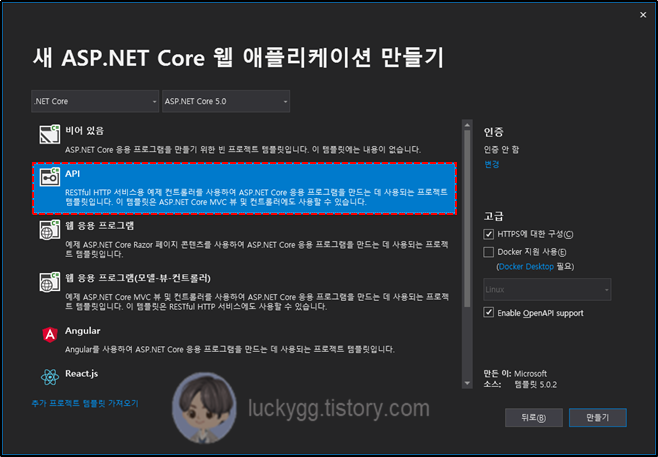Click the 만든 이: Microsoft text
Image resolution: width=658 pixels, height=457 pixels.
[515, 373]
